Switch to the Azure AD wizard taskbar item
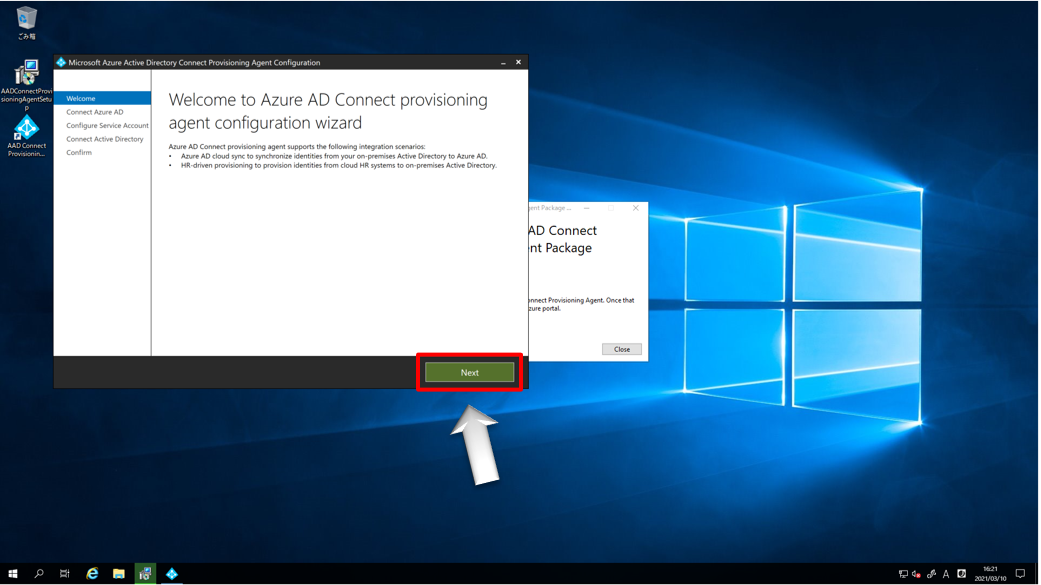 point(172,574)
